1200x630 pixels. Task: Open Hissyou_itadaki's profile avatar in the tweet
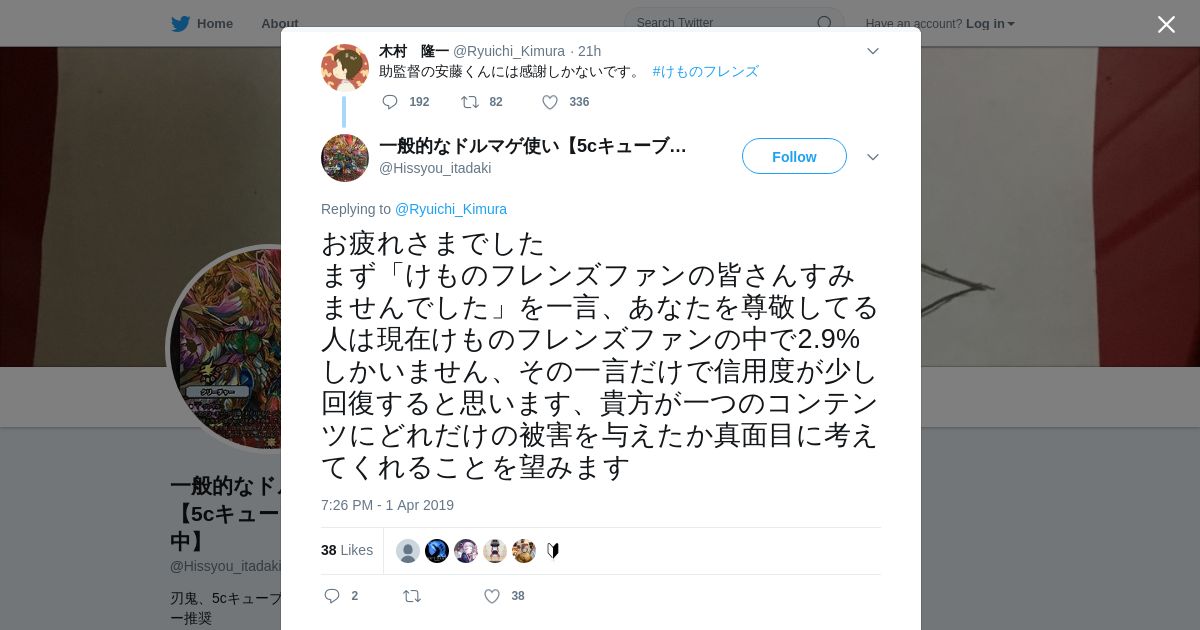tap(345, 158)
